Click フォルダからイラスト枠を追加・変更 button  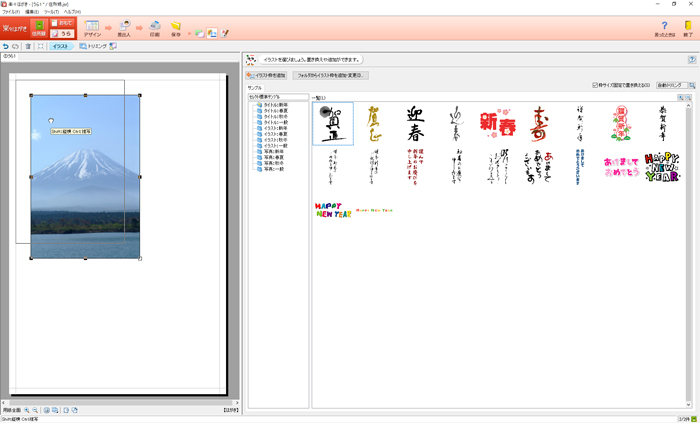(x=331, y=75)
